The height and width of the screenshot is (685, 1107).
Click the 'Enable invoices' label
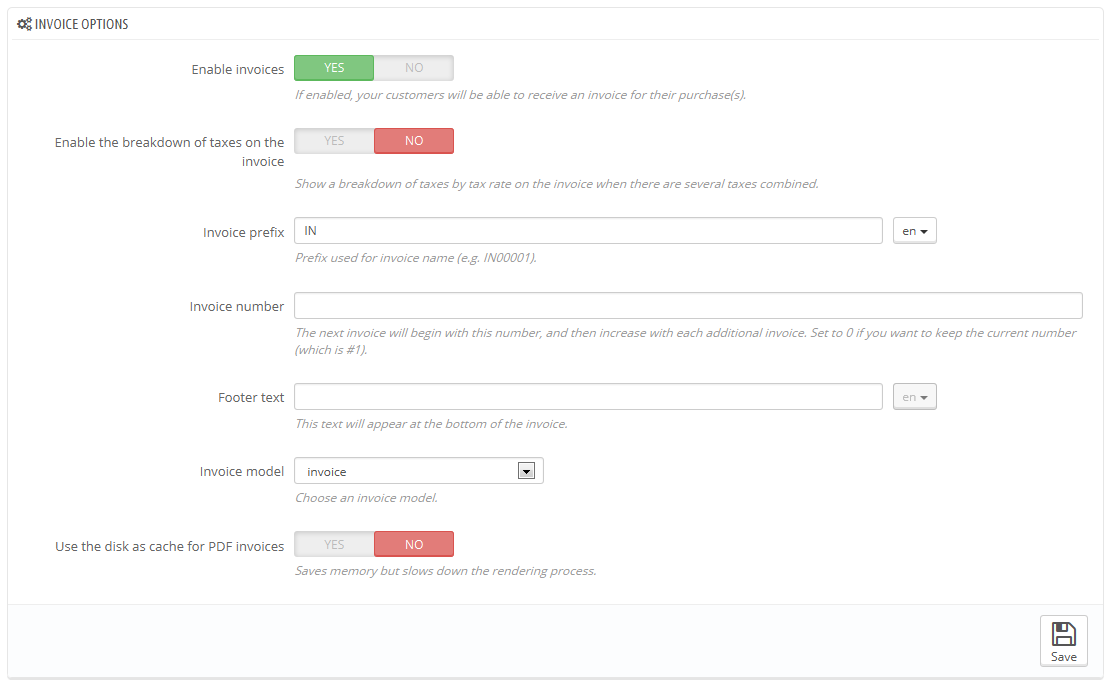tap(237, 69)
